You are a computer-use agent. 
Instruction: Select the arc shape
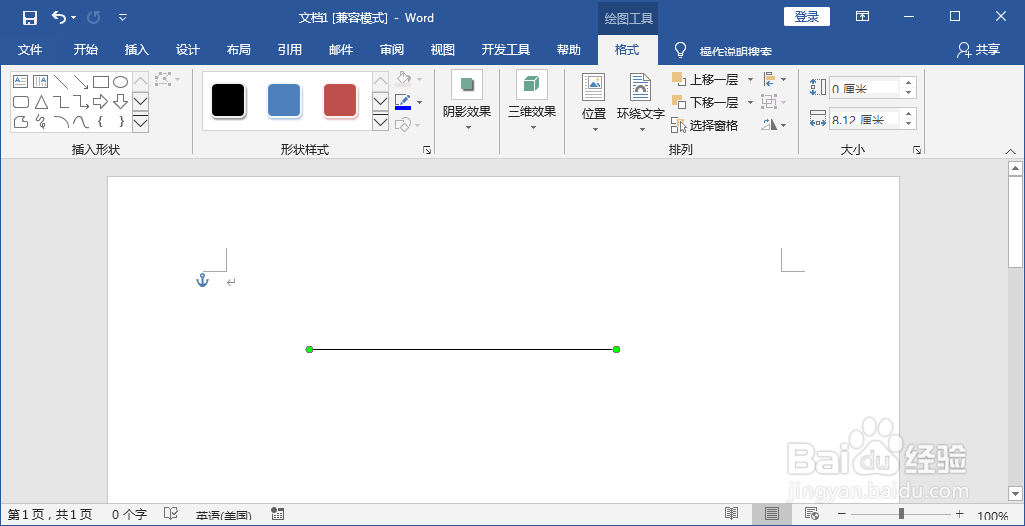click(61, 122)
